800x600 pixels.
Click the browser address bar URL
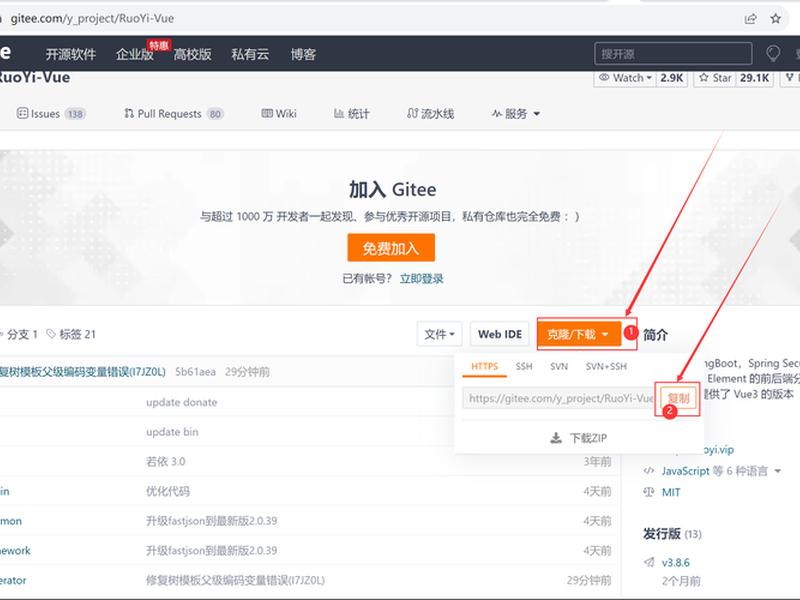click(x=92, y=19)
